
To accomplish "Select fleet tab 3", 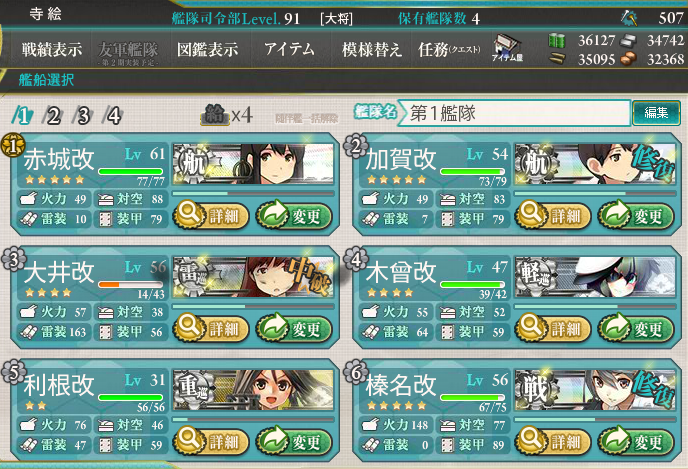I will pyautogui.click(x=83, y=116).
